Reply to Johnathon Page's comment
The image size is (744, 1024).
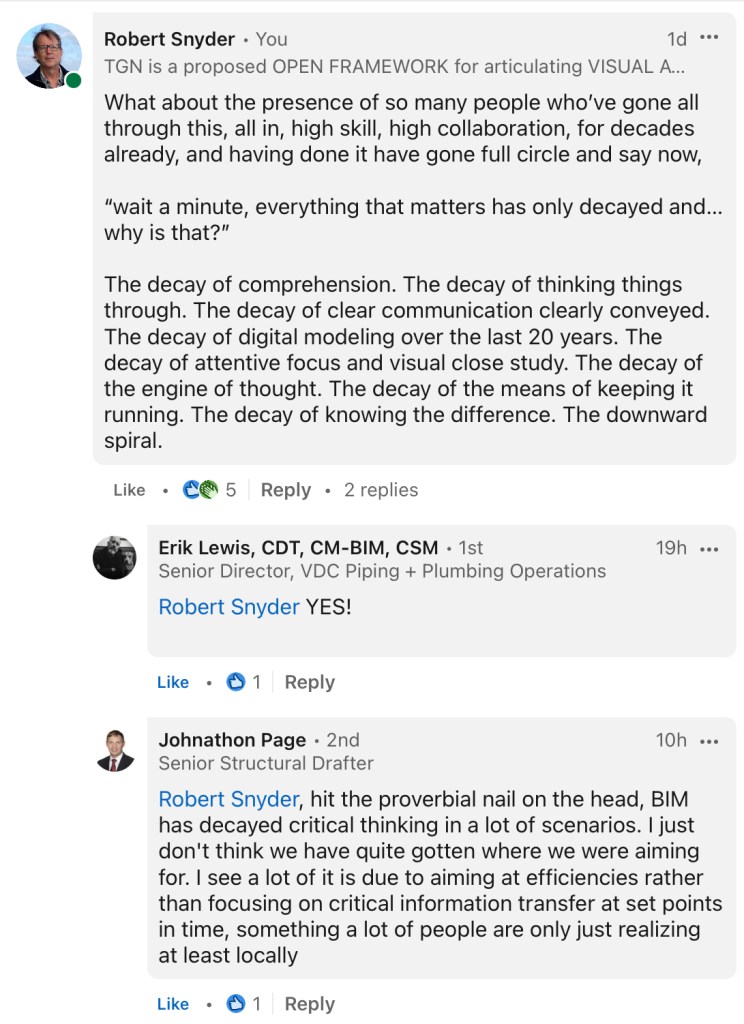point(310,1004)
